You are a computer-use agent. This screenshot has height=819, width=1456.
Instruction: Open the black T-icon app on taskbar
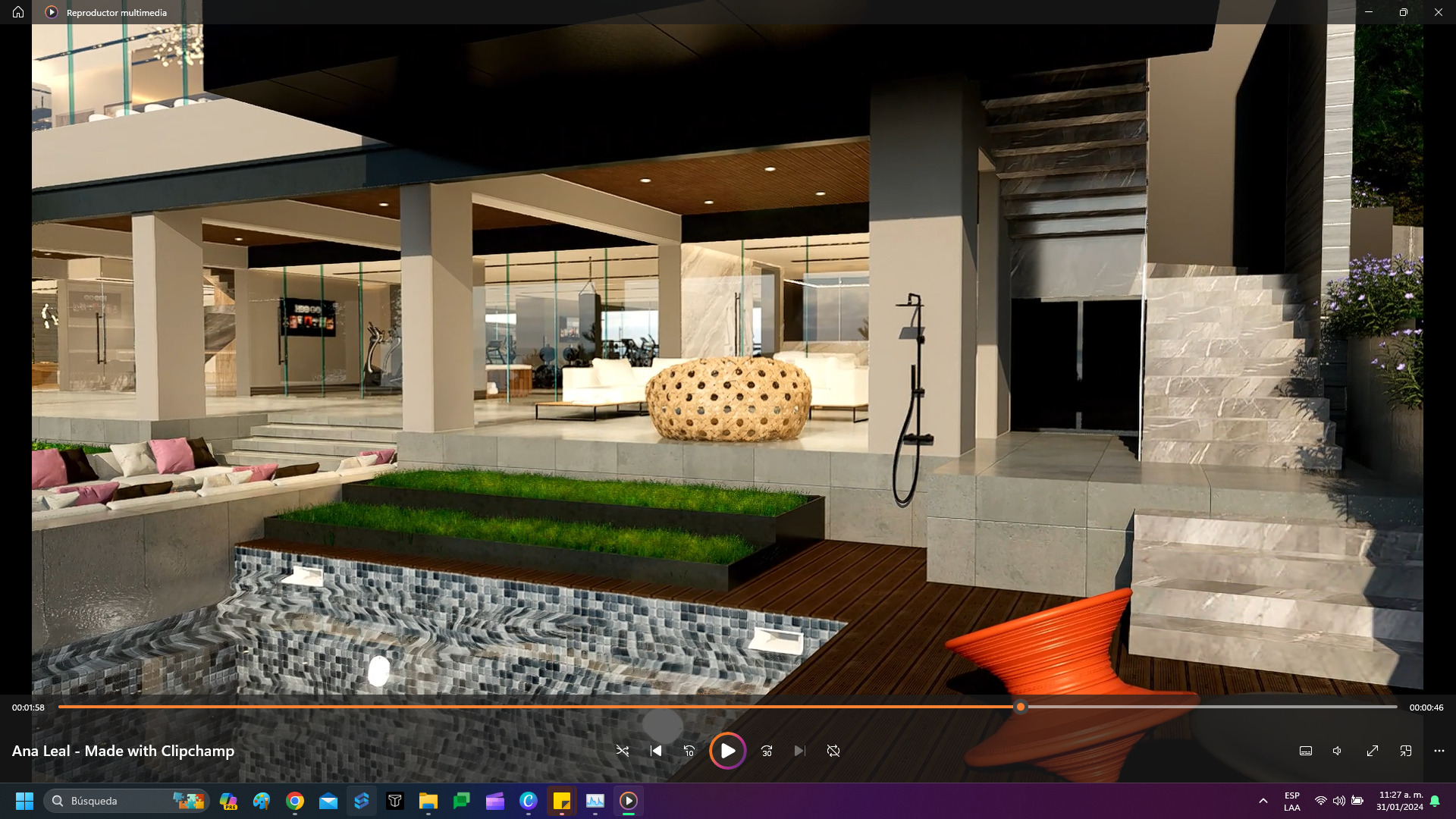click(x=395, y=801)
